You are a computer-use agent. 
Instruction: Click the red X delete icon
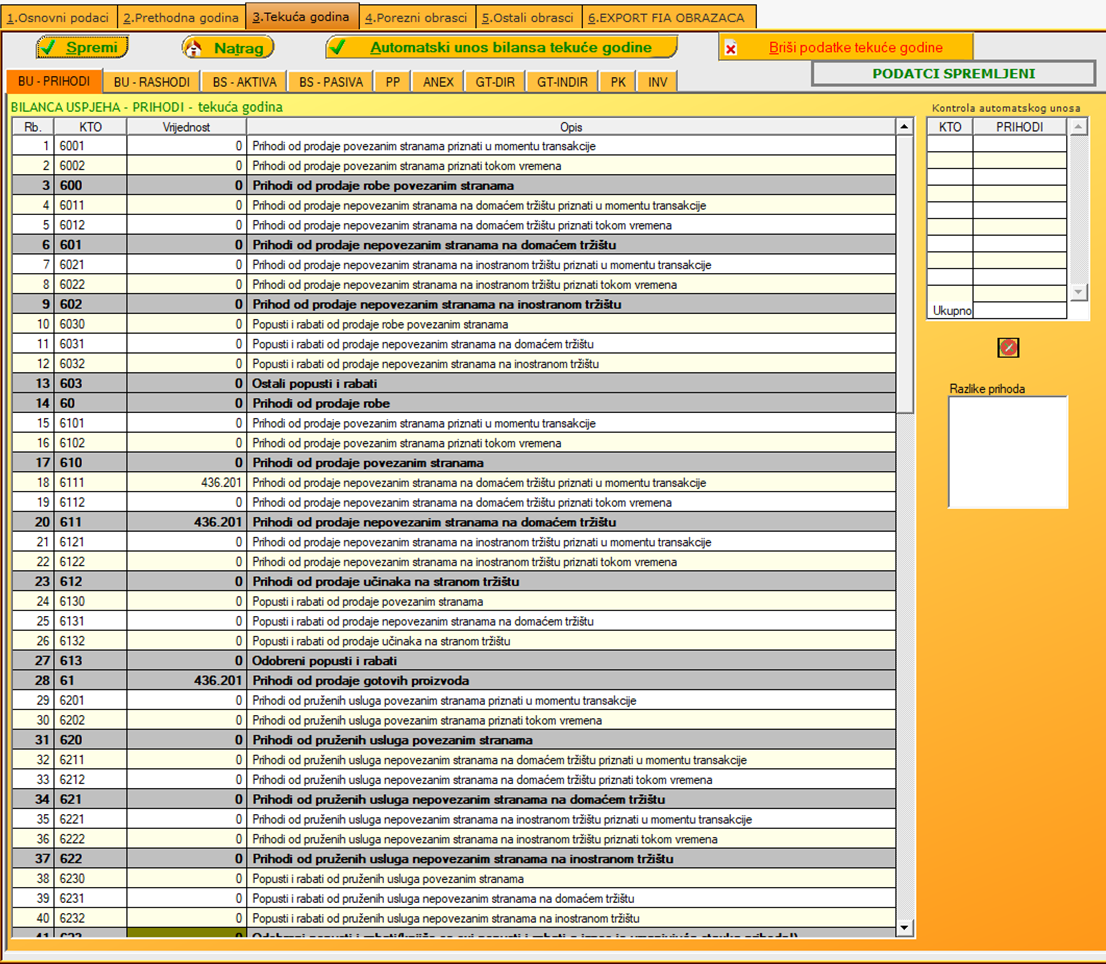point(731,49)
